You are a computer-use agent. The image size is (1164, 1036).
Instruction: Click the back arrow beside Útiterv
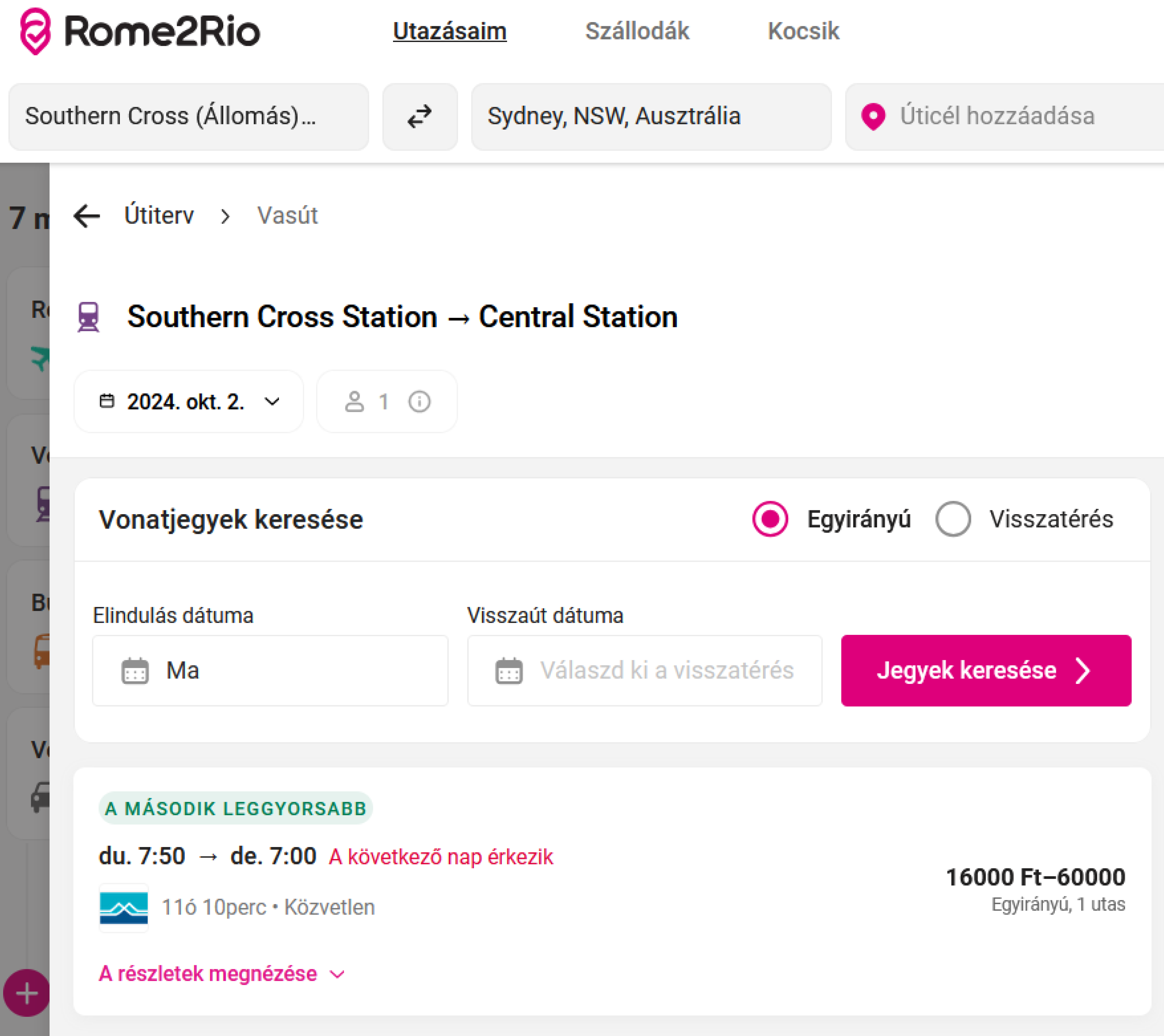pos(87,216)
